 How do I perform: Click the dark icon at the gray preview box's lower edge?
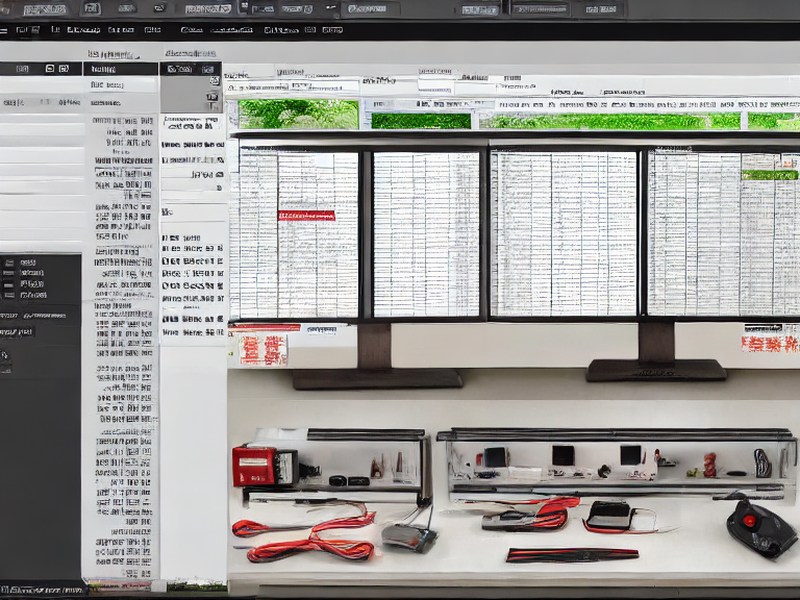pos(212,97)
